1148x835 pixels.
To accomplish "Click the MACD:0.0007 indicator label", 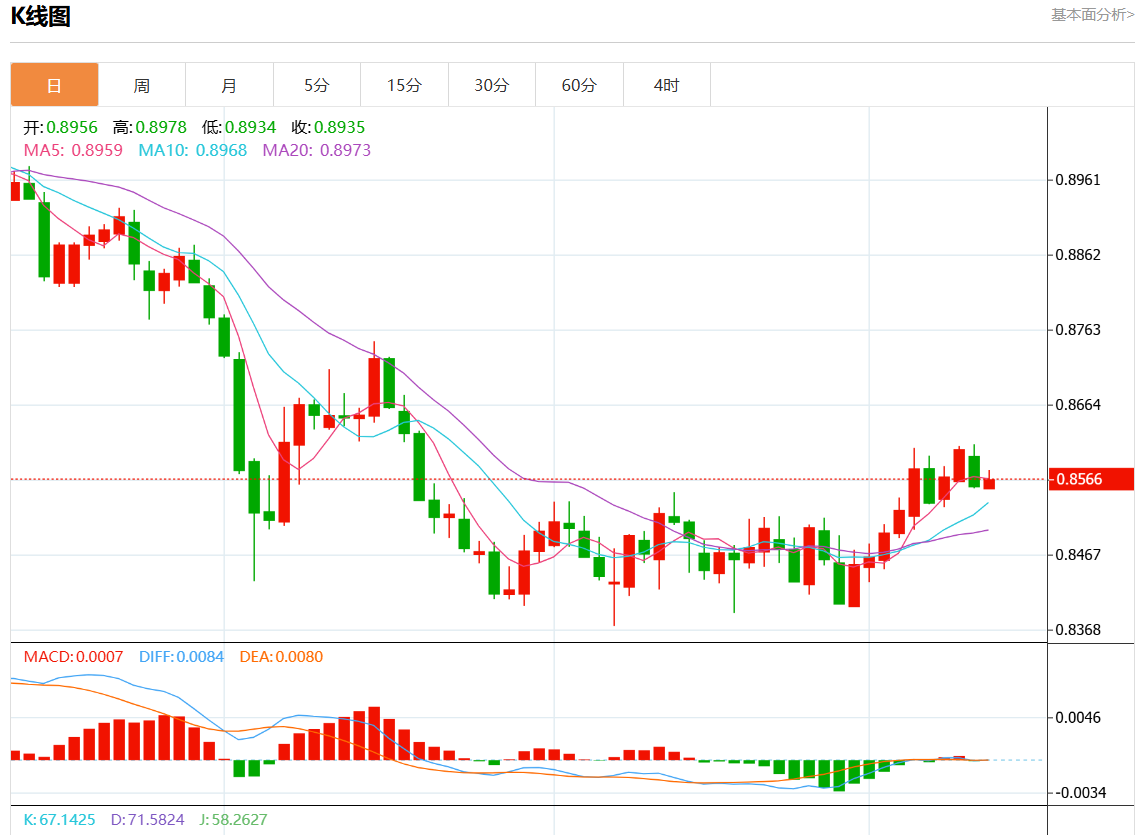I will click(x=73, y=657).
